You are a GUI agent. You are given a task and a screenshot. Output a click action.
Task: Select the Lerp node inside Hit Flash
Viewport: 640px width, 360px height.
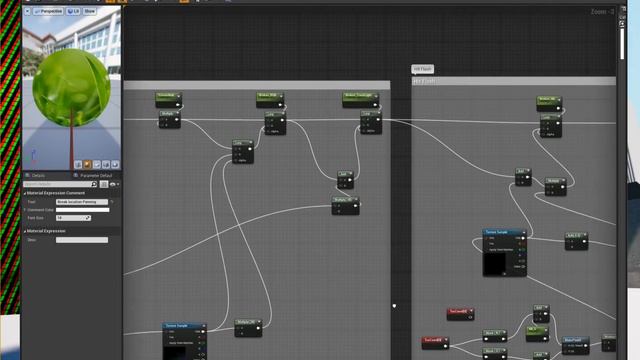pos(551,125)
